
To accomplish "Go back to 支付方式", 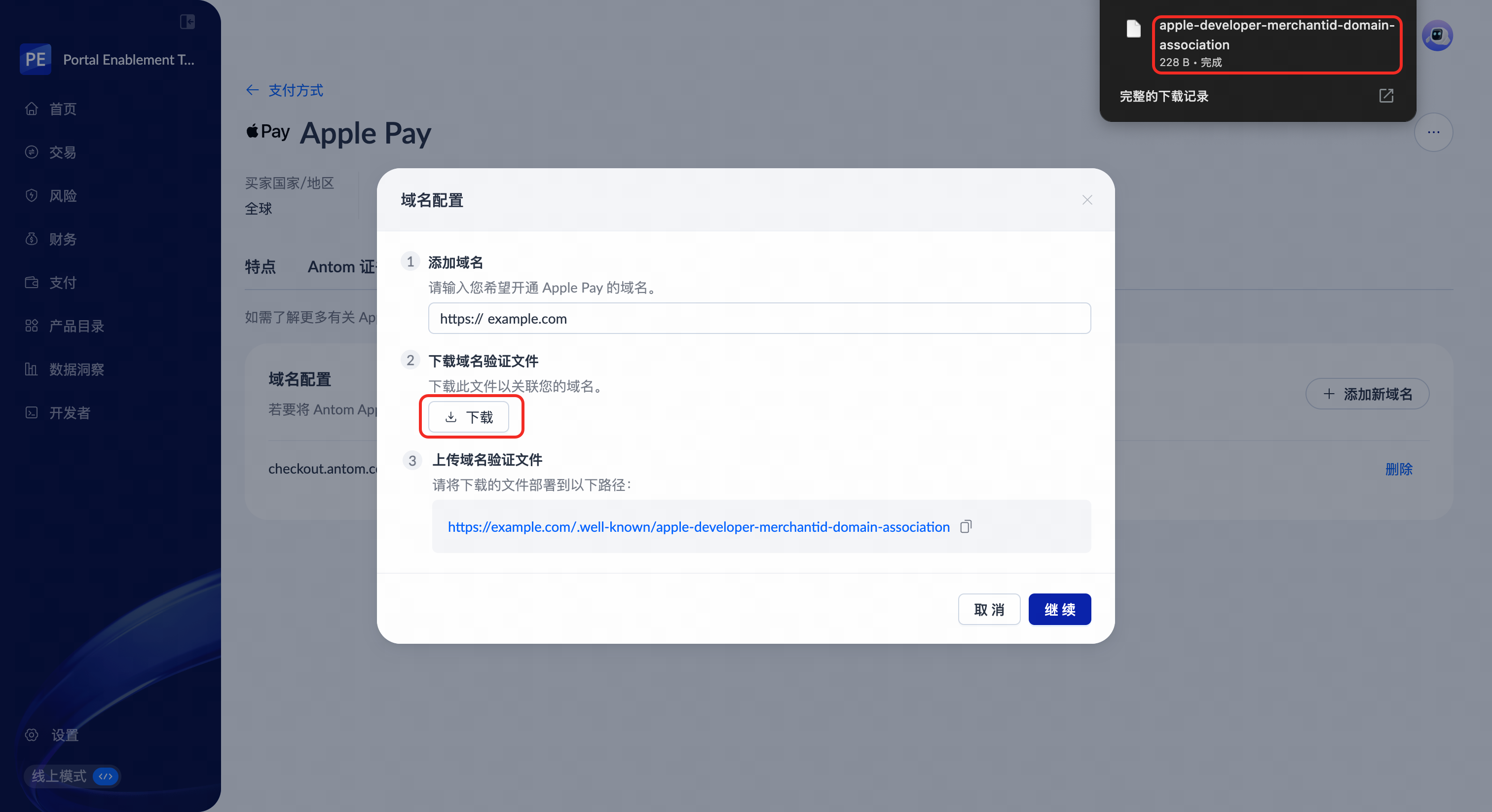I will coord(285,90).
